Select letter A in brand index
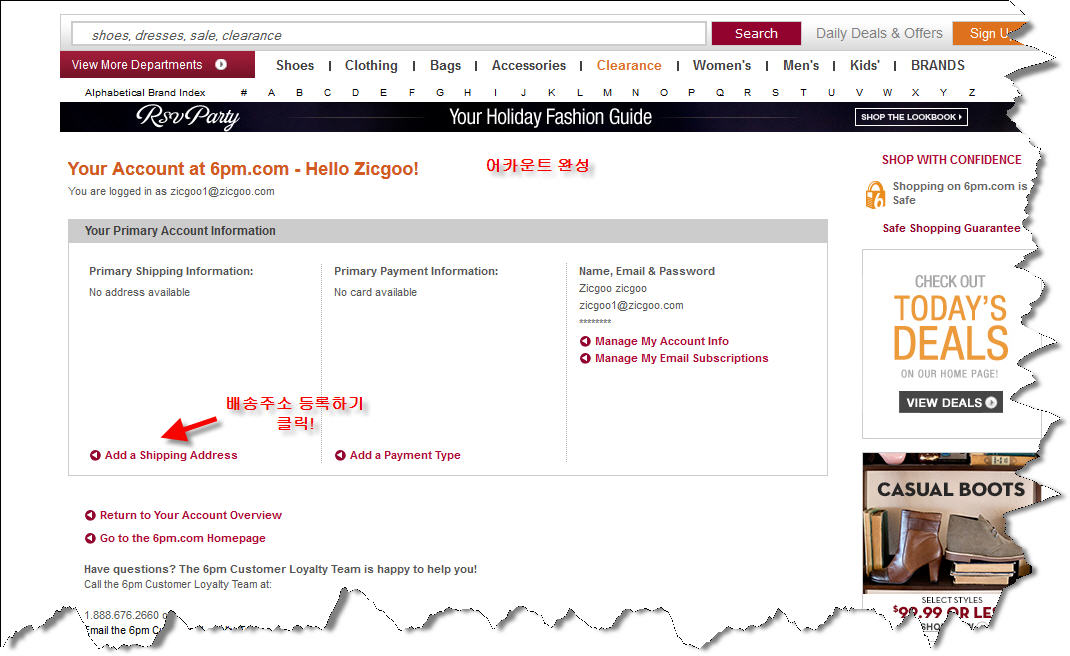The image size is (1070, 656). pyautogui.click(x=272, y=93)
